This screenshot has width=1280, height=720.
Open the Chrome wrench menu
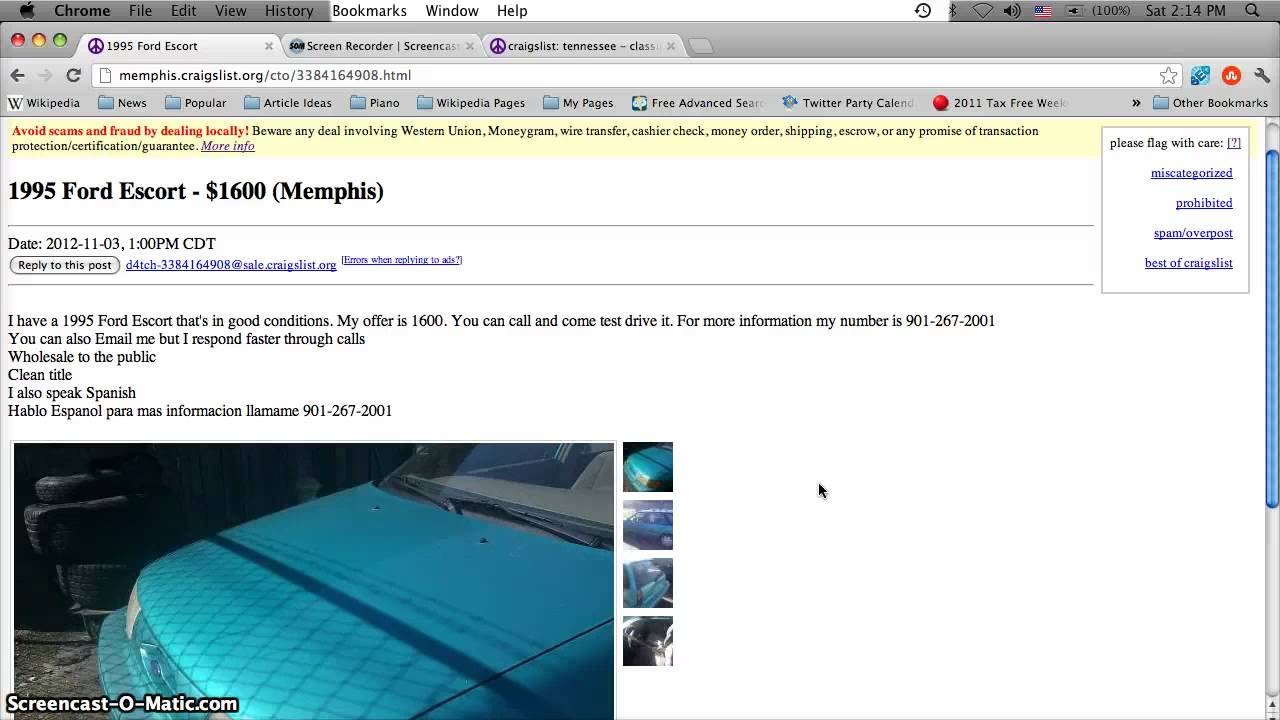(x=1261, y=75)
